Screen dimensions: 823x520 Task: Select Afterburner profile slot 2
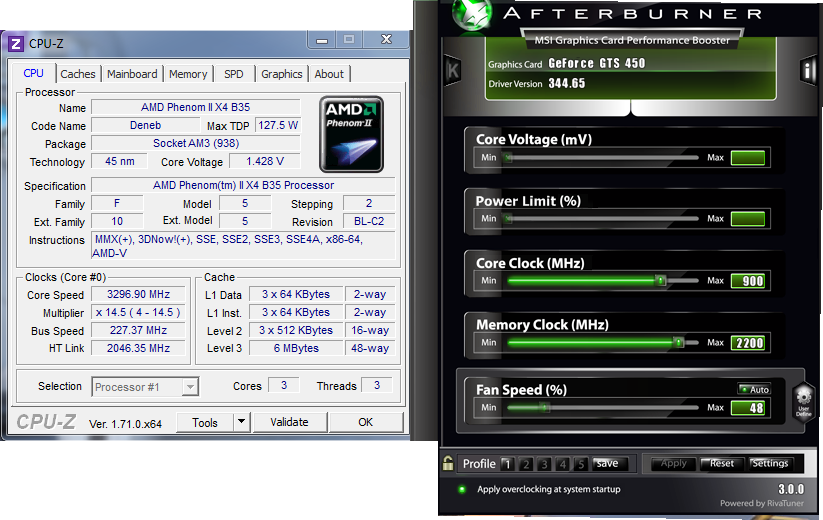(526, 464)
